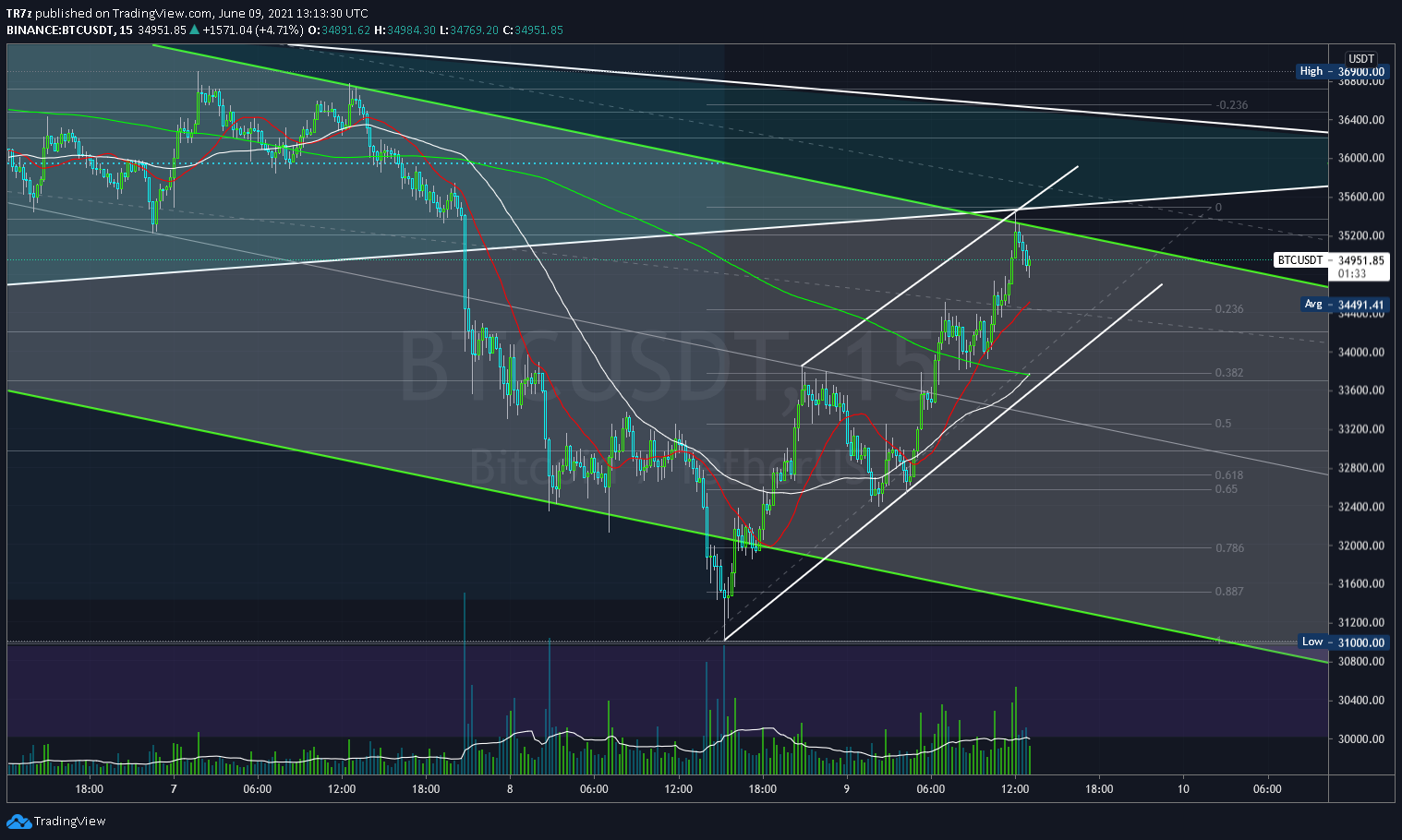1402x840 pixels.
Task: Click the high value H:34984.30
Action: click(x=405, y=30)
